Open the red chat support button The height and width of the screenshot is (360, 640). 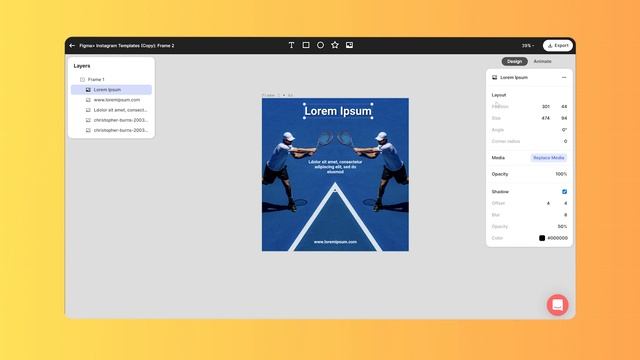(558, 305)
